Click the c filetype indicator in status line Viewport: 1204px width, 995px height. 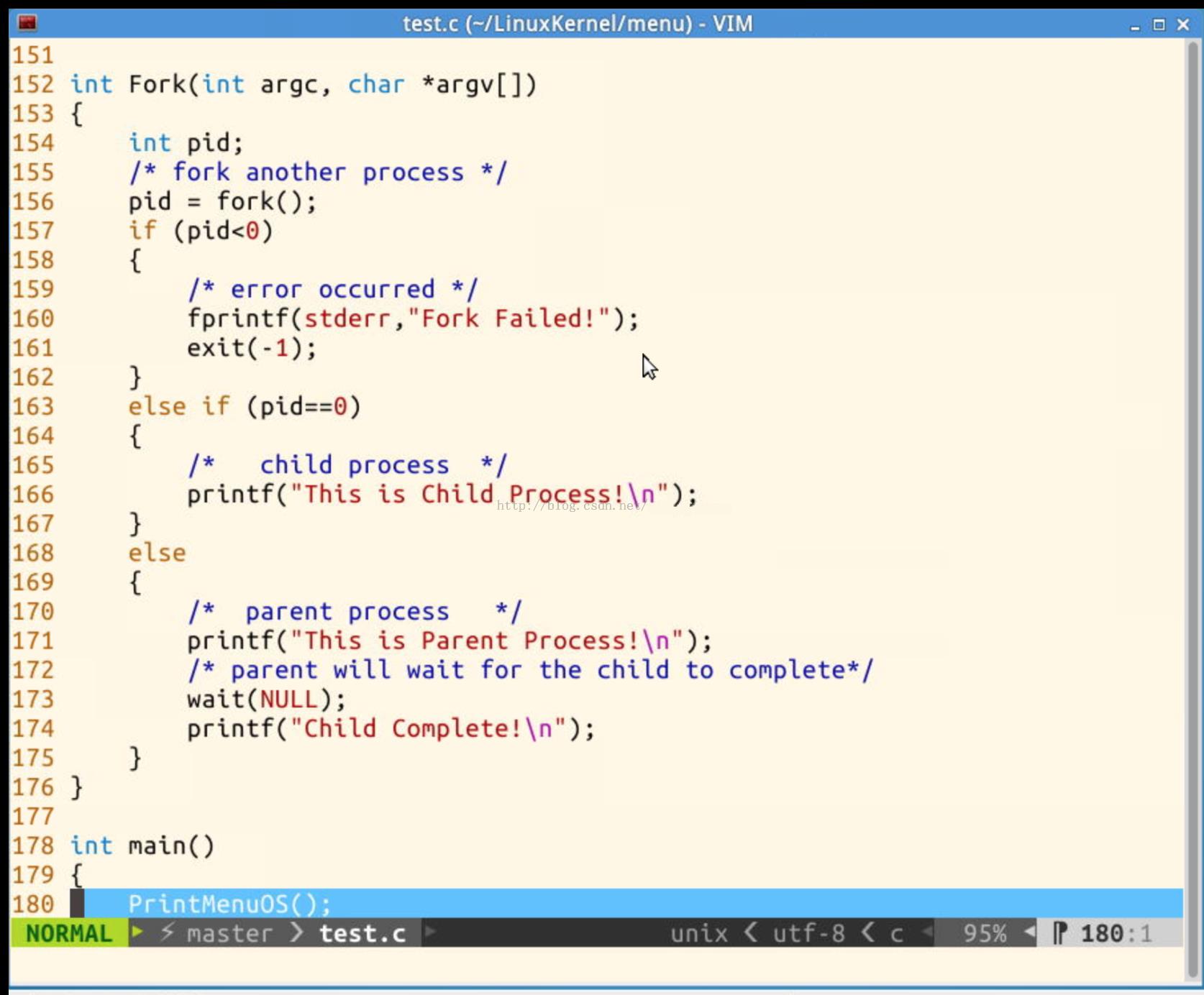896,934
